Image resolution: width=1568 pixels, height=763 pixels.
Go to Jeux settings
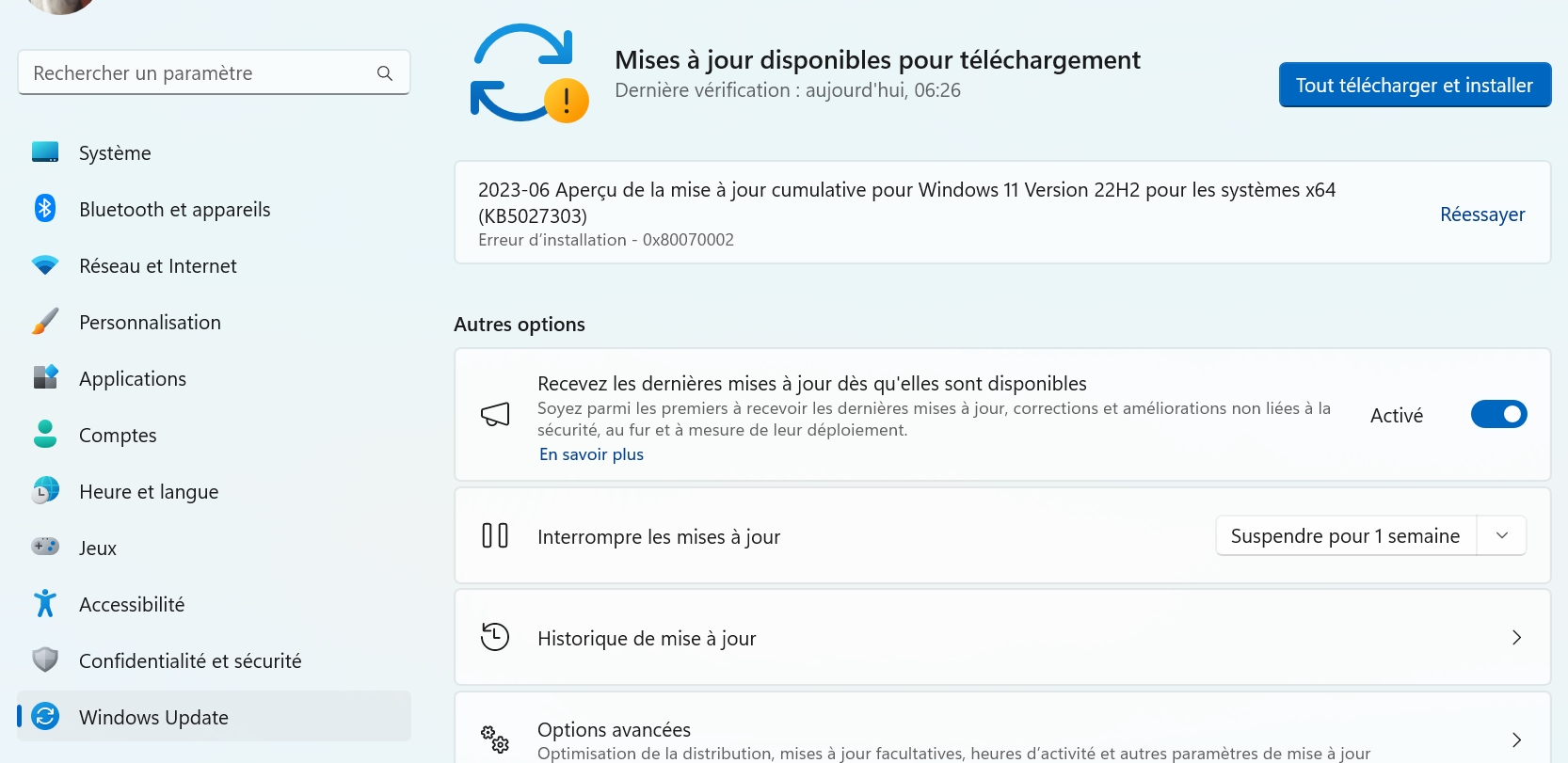pyautogui.click(x=214, y=548)
